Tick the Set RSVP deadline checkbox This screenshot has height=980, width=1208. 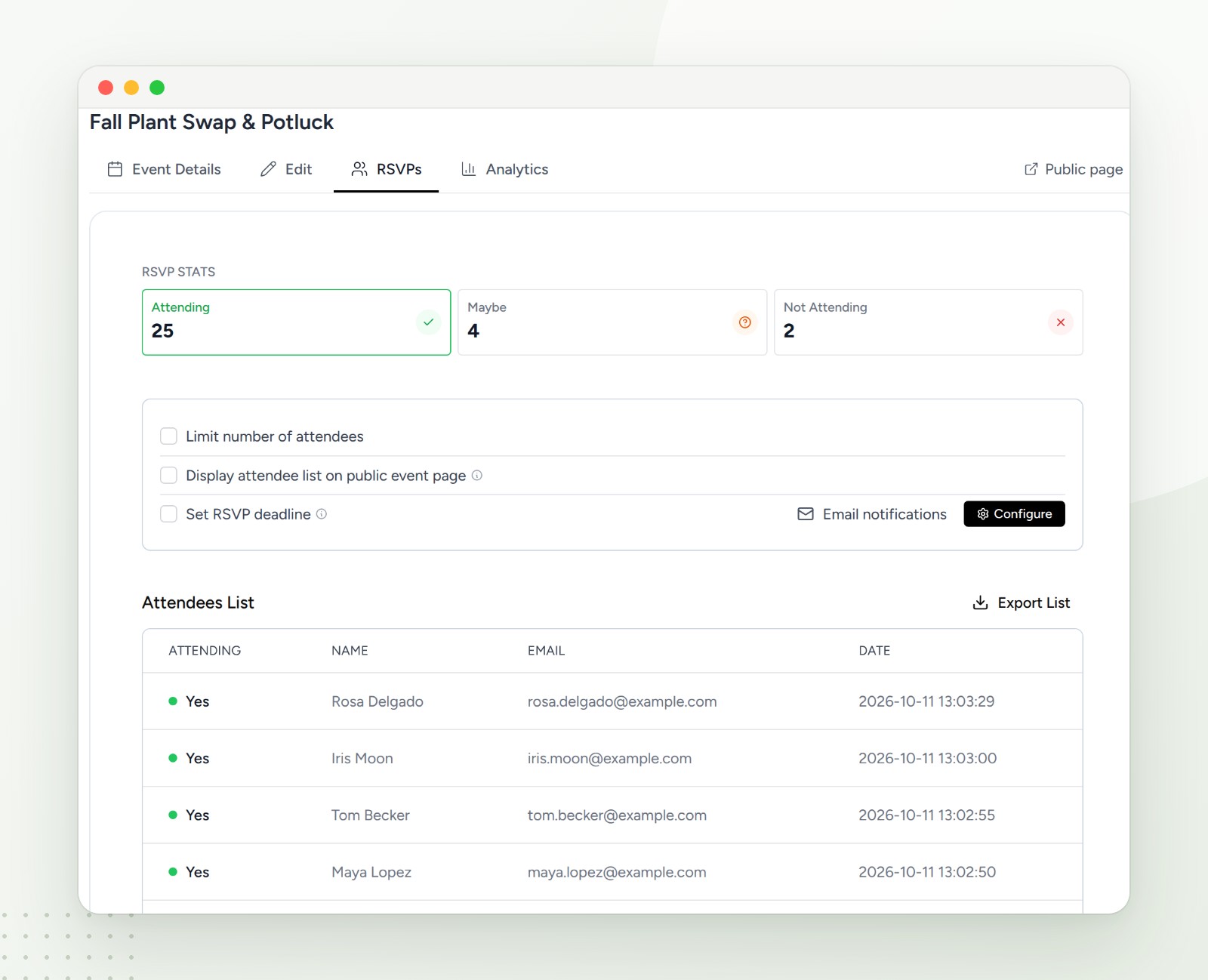[x=168, y=514]
